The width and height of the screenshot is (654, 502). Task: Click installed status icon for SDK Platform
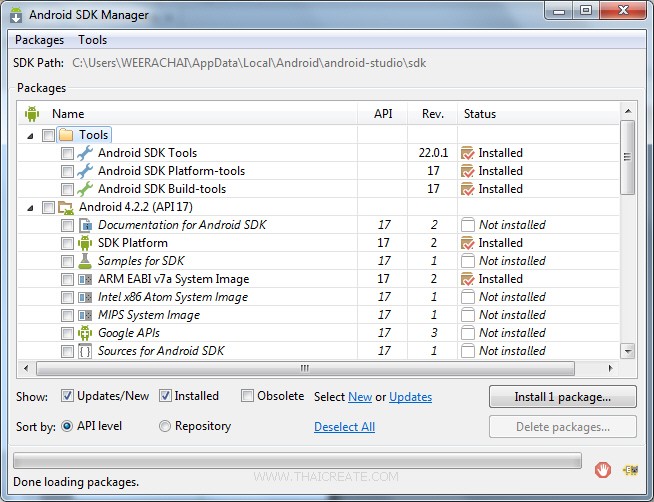coord(468,243)
